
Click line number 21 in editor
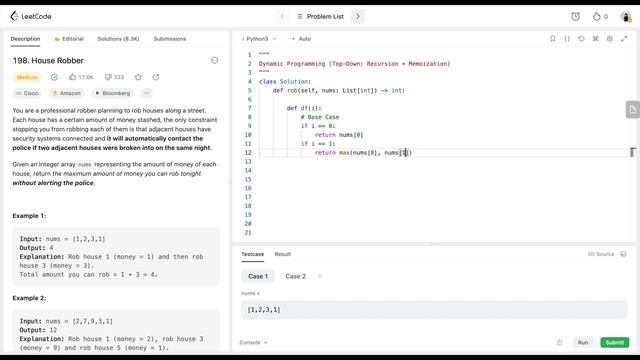(248, 233)
